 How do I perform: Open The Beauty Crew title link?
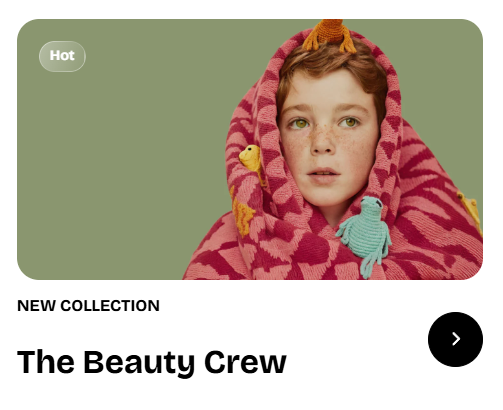pos(152,363)
